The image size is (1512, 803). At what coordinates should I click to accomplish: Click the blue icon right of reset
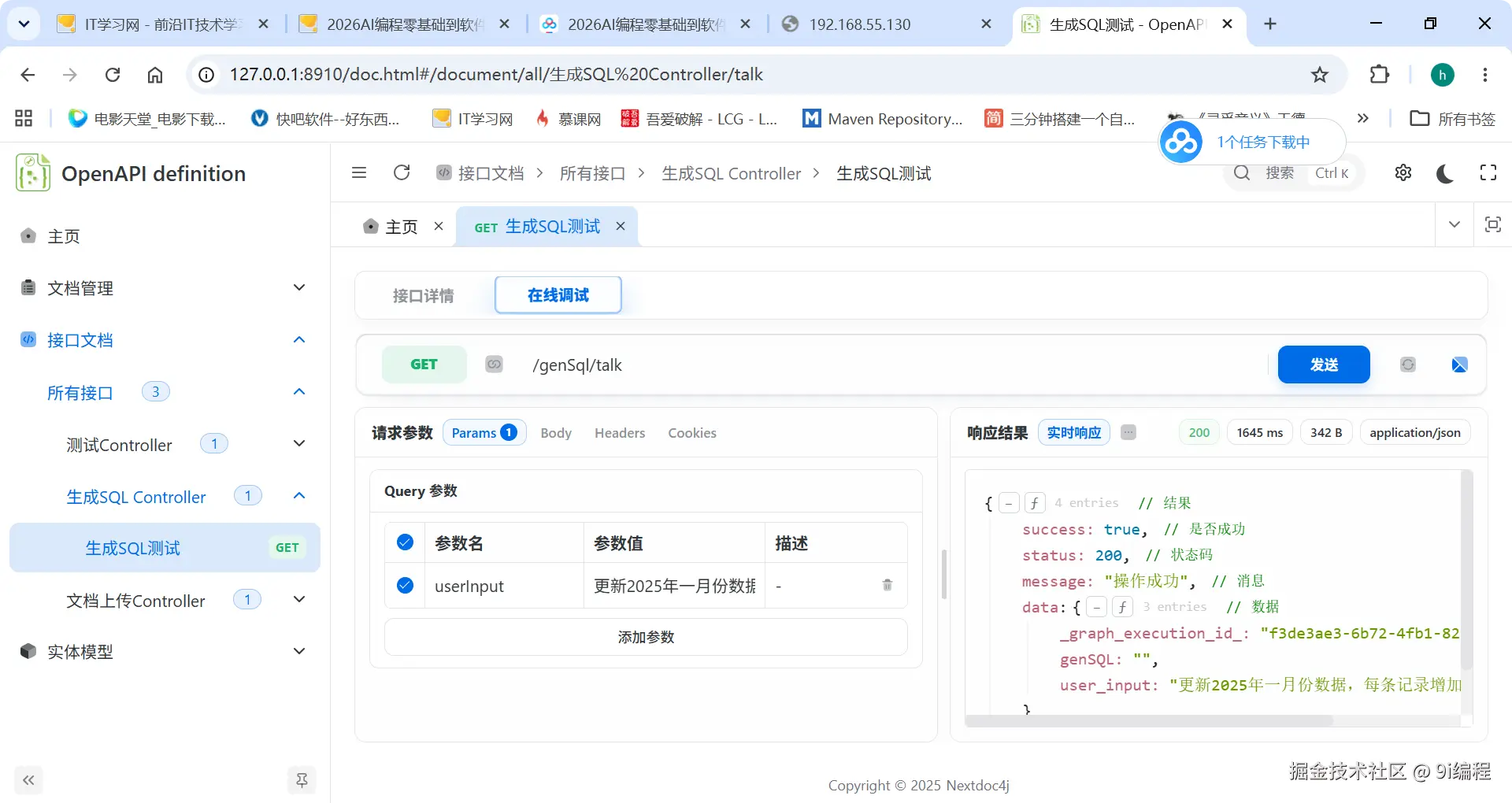click(x=1459, y=364)
